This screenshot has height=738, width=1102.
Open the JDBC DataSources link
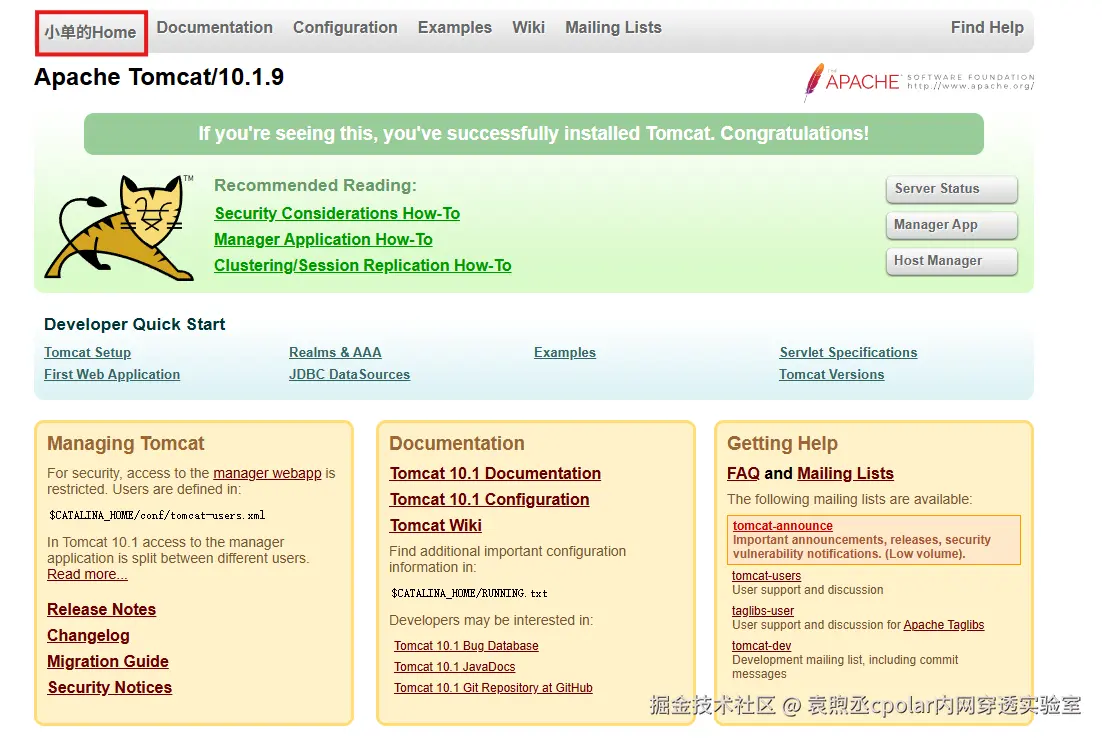(x=349, y=375)
